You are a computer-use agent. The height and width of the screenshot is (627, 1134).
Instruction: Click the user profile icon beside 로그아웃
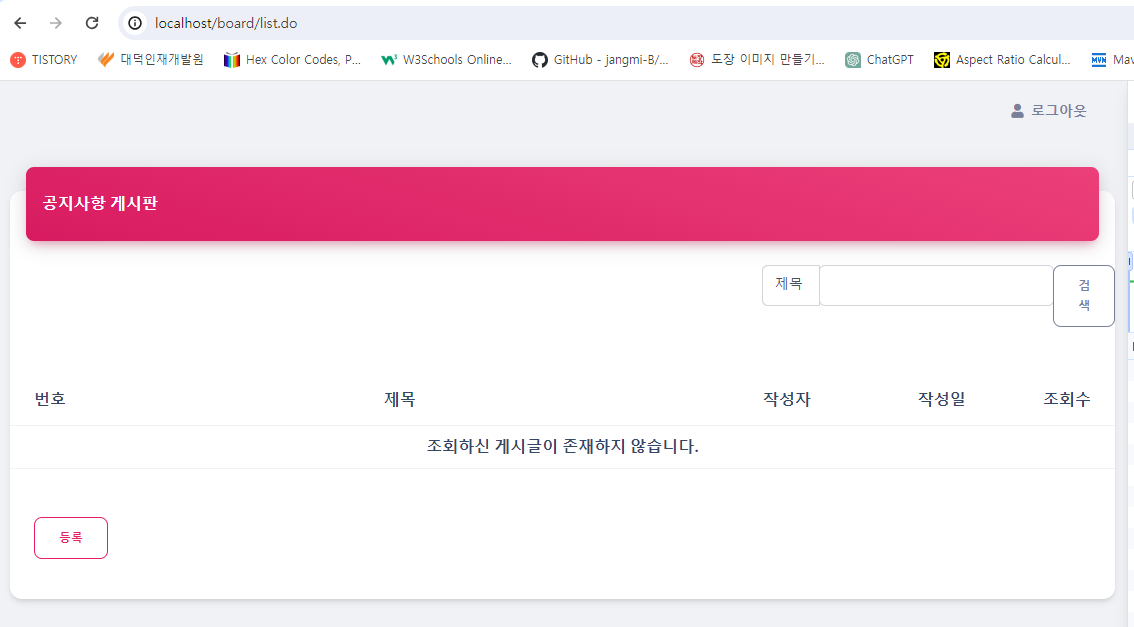coord(1017,111)
